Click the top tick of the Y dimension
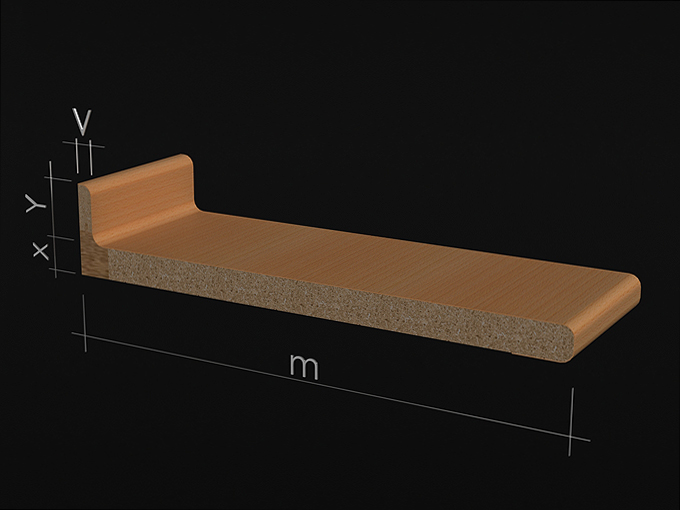This screenshot has height=510, width=680. (x=58, y=178)
